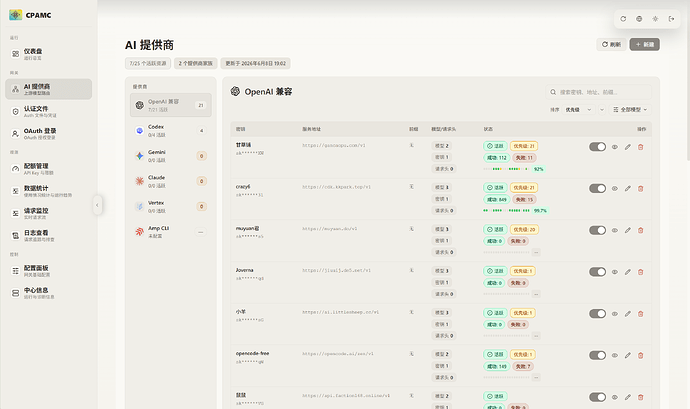
Task: Toggle the enable switch for Joverna
Action: click(598, 272)
